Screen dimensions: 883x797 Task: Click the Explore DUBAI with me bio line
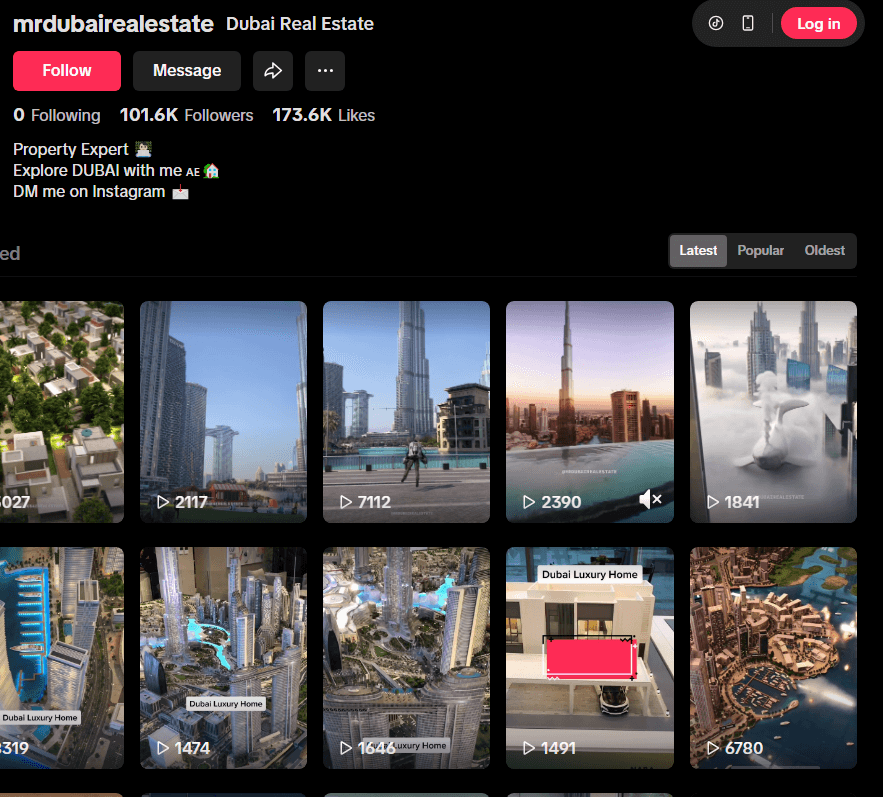[x=116, y=171]
